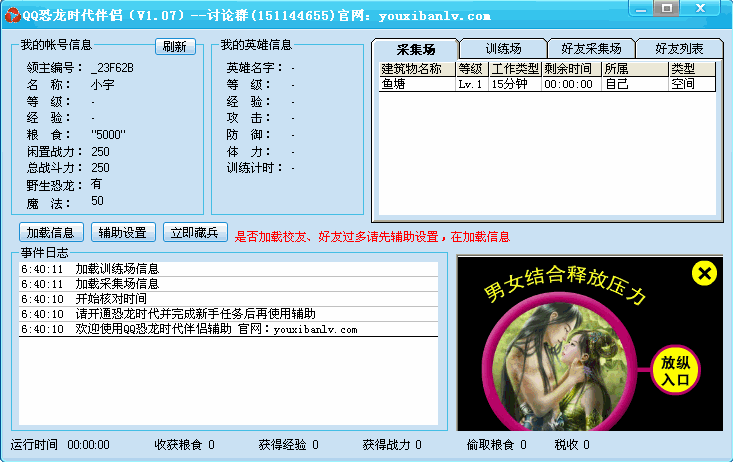The width and height of the screenshot is (733, 462).
Task: Sort by 等级 column header
Action: (472, 69)
